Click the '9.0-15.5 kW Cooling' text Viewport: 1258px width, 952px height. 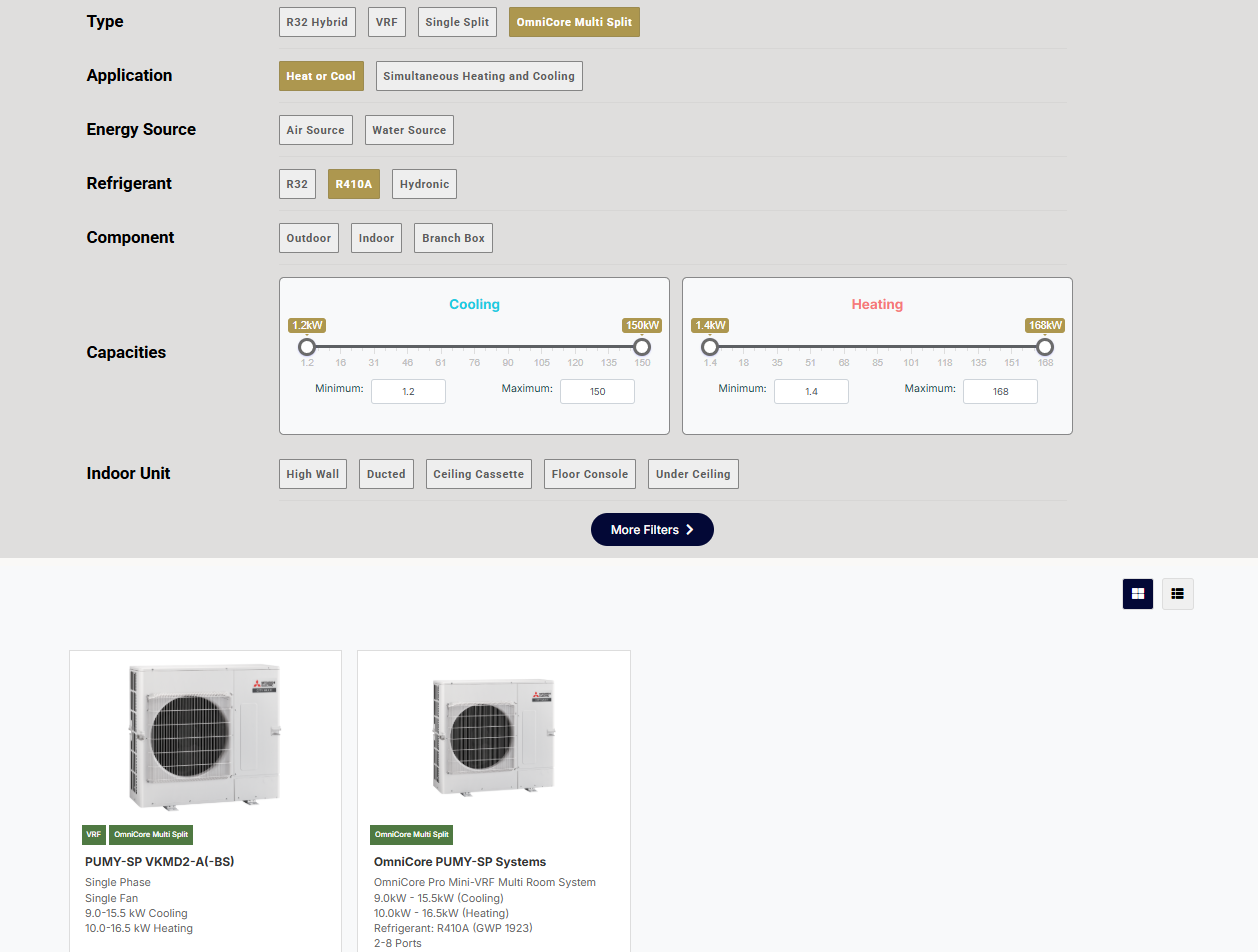pyautogui.click(x=136, y=913)
